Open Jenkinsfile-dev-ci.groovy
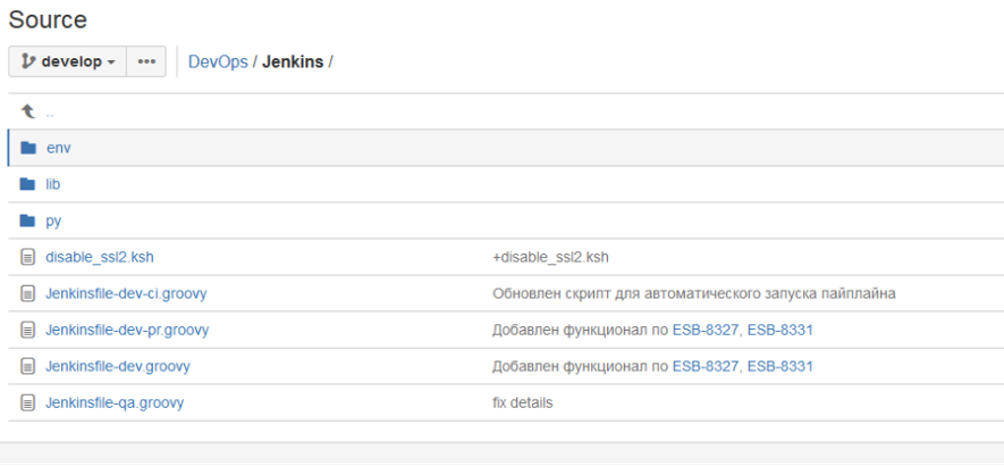Viewport: 1004px width, 466px height. click(126, 294)
